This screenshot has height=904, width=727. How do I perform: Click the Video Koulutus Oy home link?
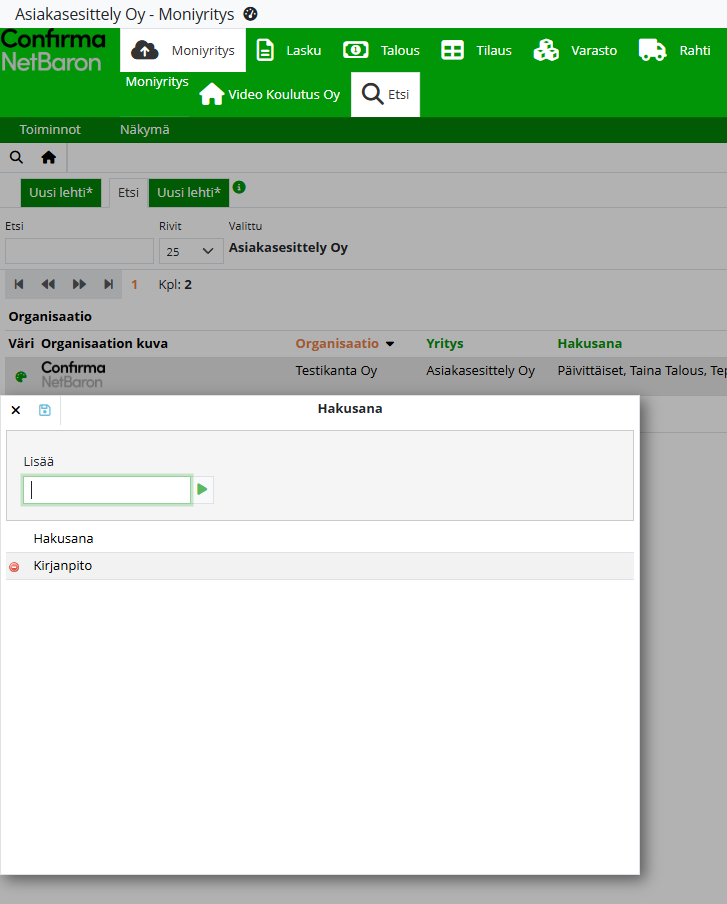click(270, 95)
